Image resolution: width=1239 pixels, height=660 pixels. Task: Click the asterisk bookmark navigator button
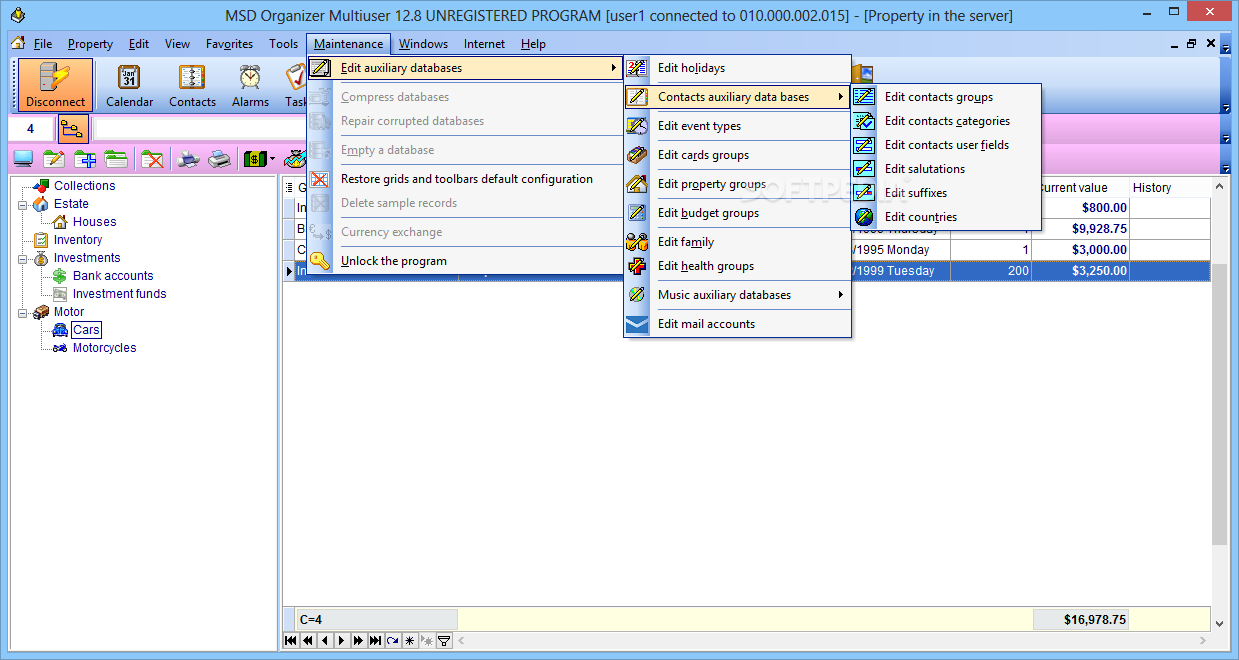coord(410,640)
